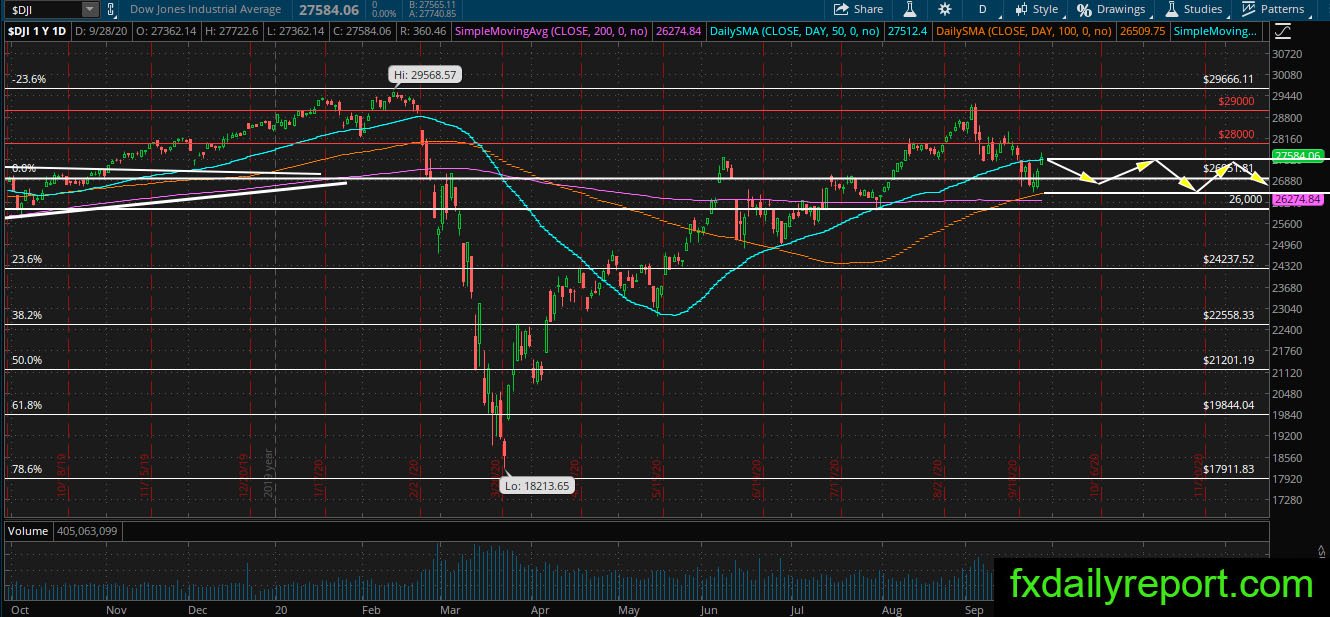1330x617 pixels.
Task: Open the Drawings menu
Action: click(x=1111, y=9)
